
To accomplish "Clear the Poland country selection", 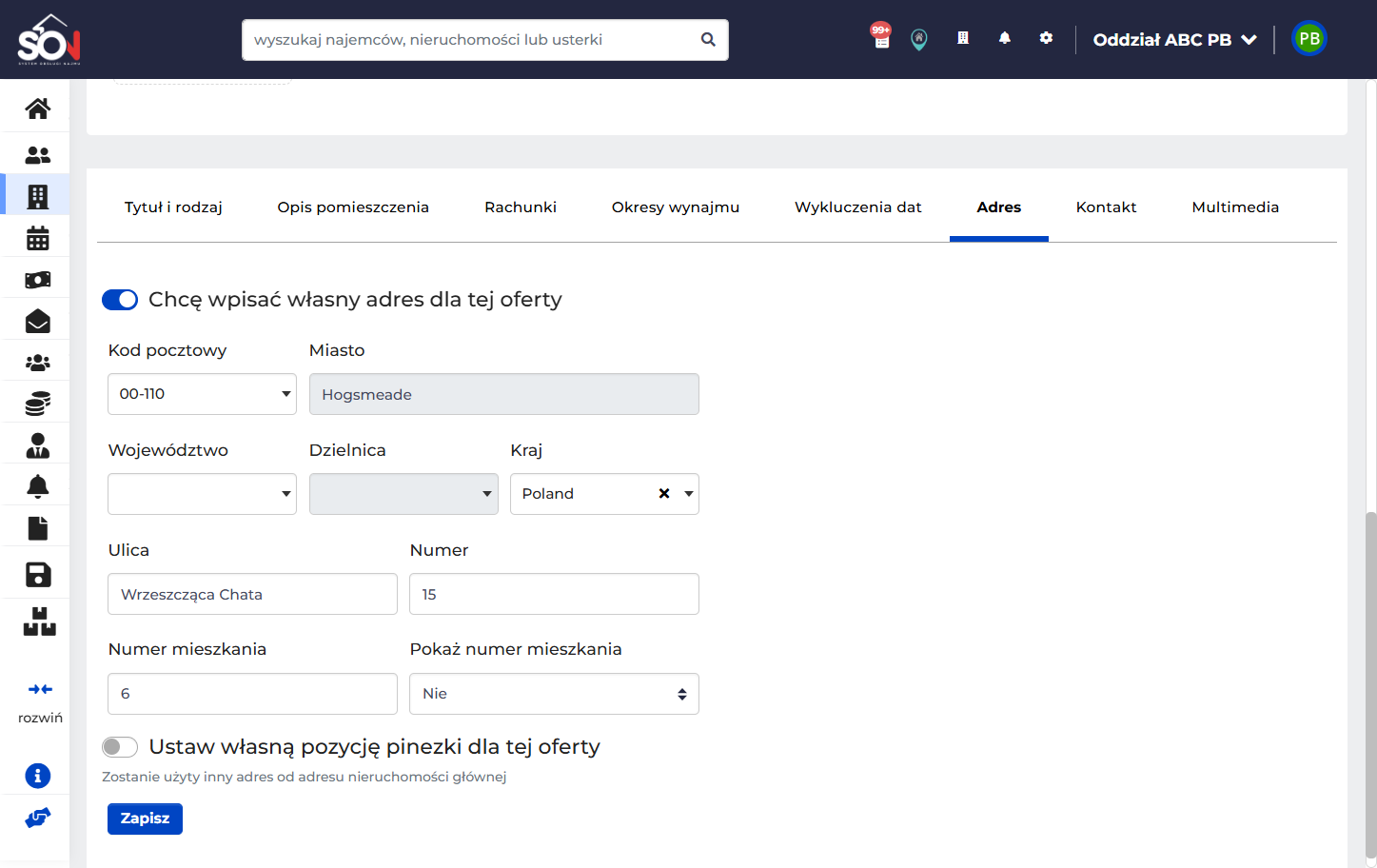I will tap(664, 493).
